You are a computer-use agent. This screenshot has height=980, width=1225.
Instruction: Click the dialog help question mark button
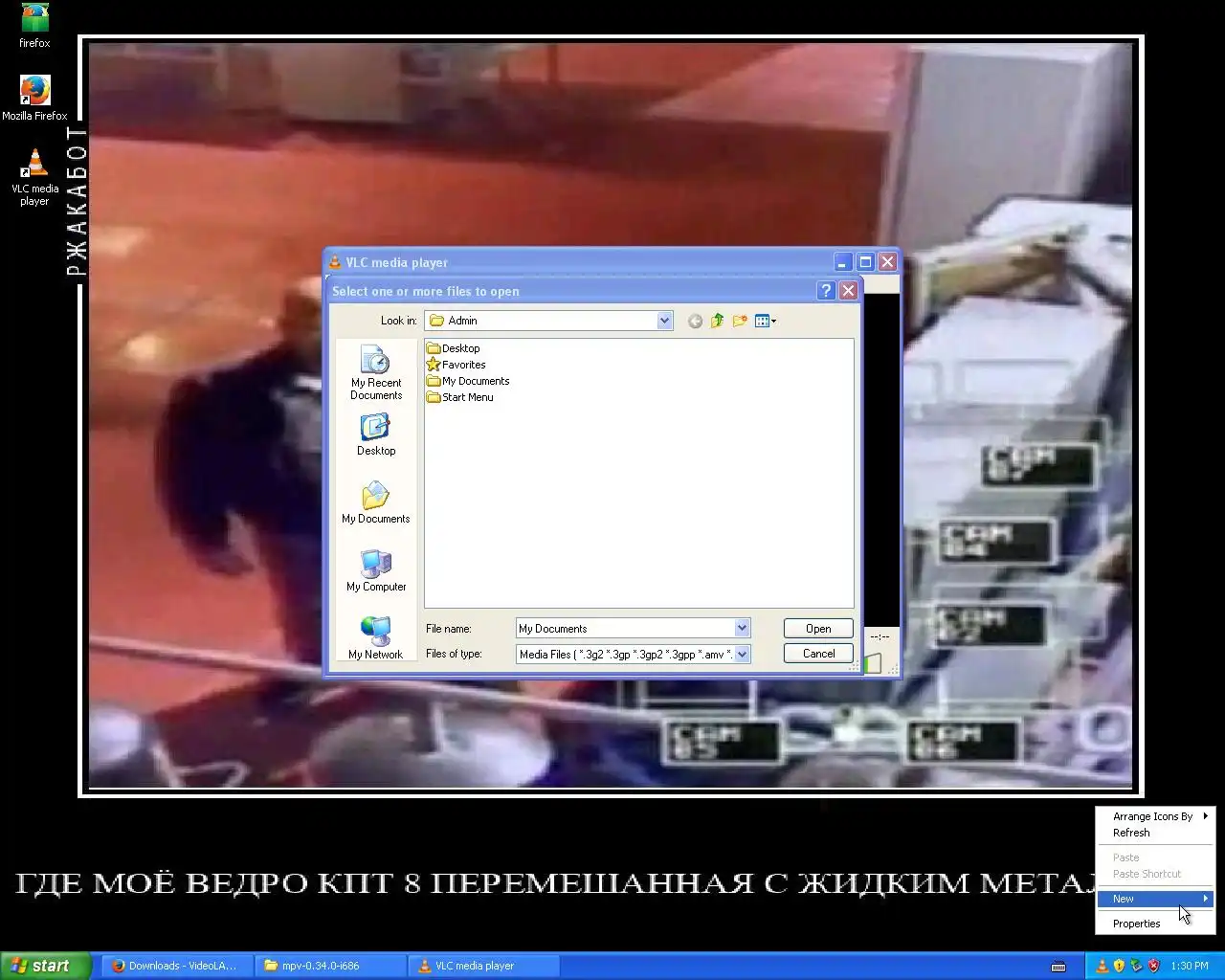(826, 291)
